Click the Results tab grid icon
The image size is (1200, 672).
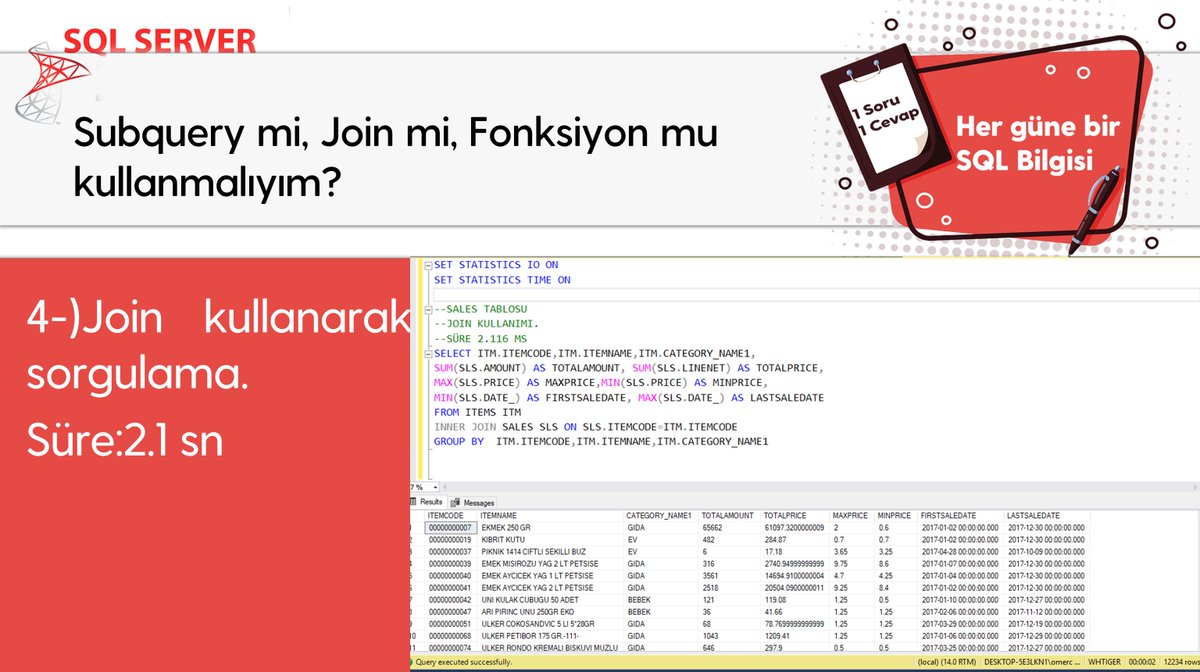[x=414, y=502]
